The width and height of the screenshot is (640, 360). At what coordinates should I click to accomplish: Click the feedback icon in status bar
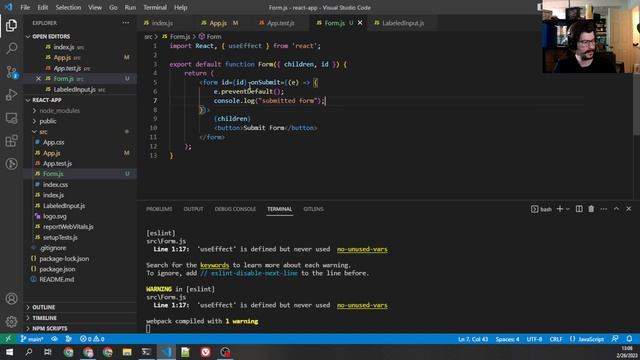coord(615,339)
